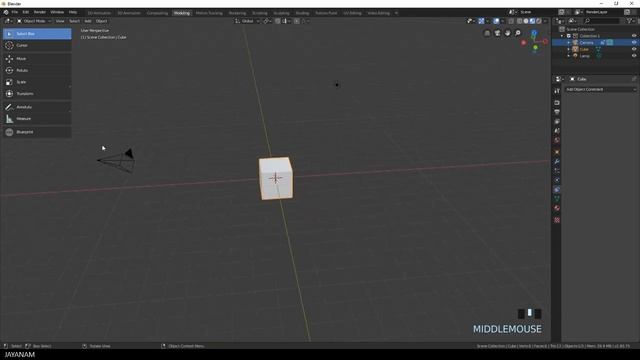Open the Object Data properties tab
The height and width of the screenshot is (360, 640).
pos(557,199)
